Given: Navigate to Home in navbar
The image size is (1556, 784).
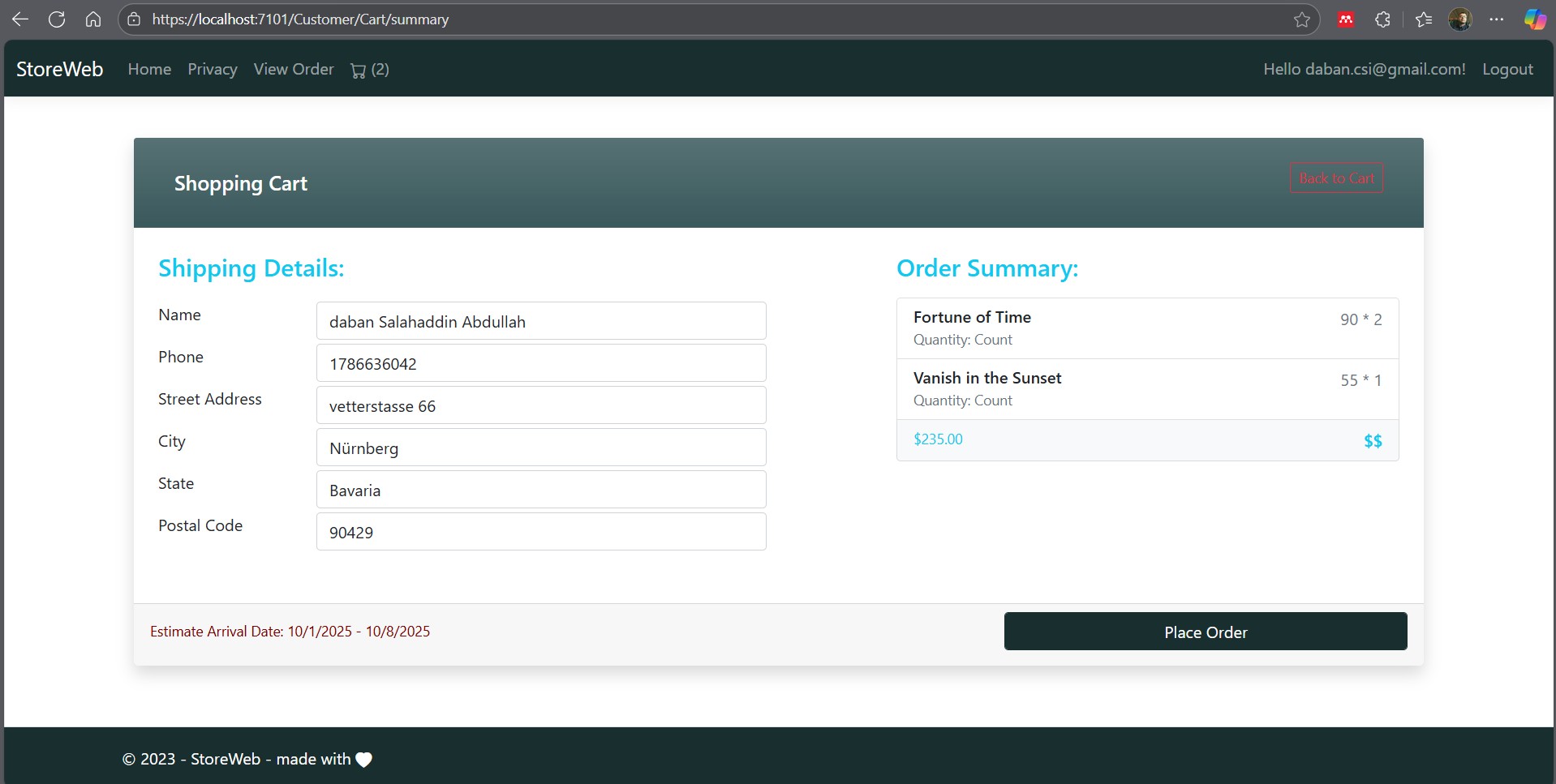Looking at the screenshot, I should (x=149, y=70).
